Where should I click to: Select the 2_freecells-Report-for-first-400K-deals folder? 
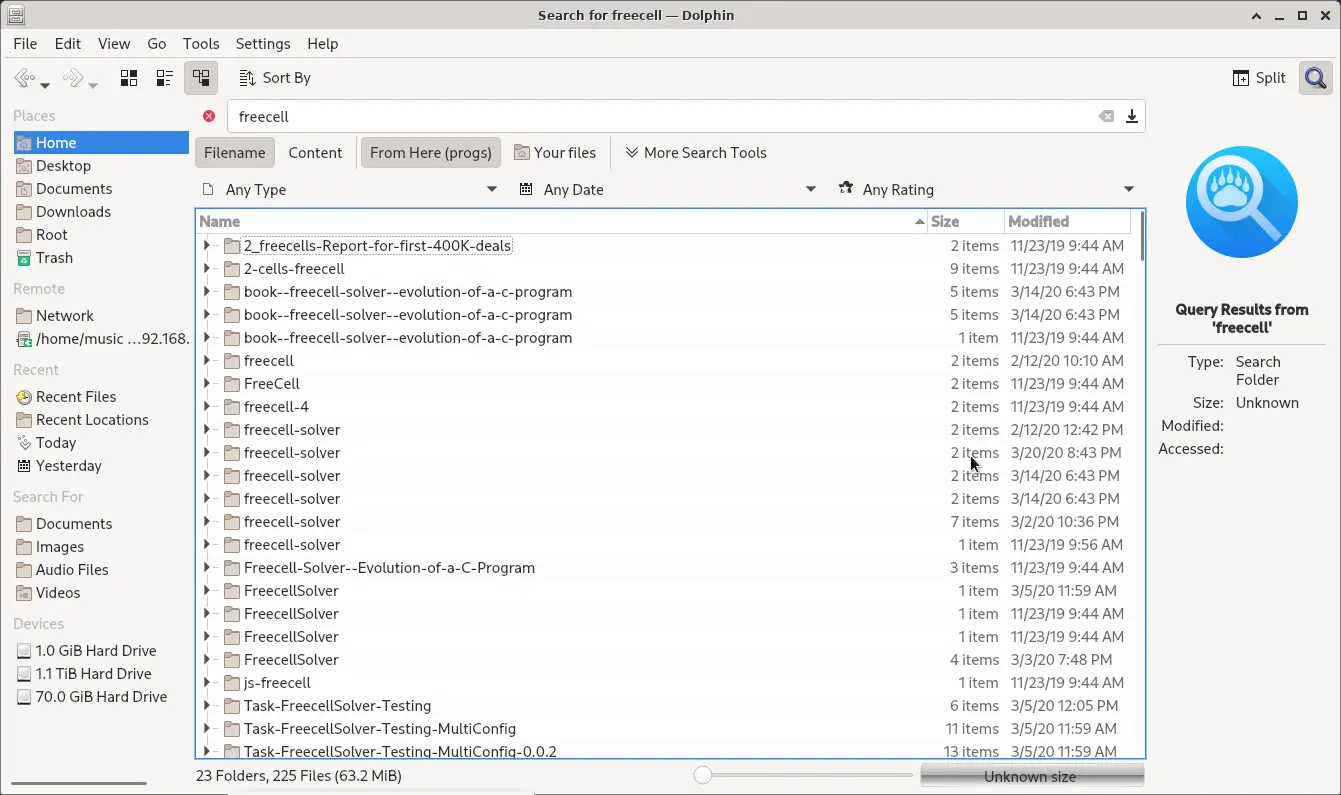tap(377, 246)
